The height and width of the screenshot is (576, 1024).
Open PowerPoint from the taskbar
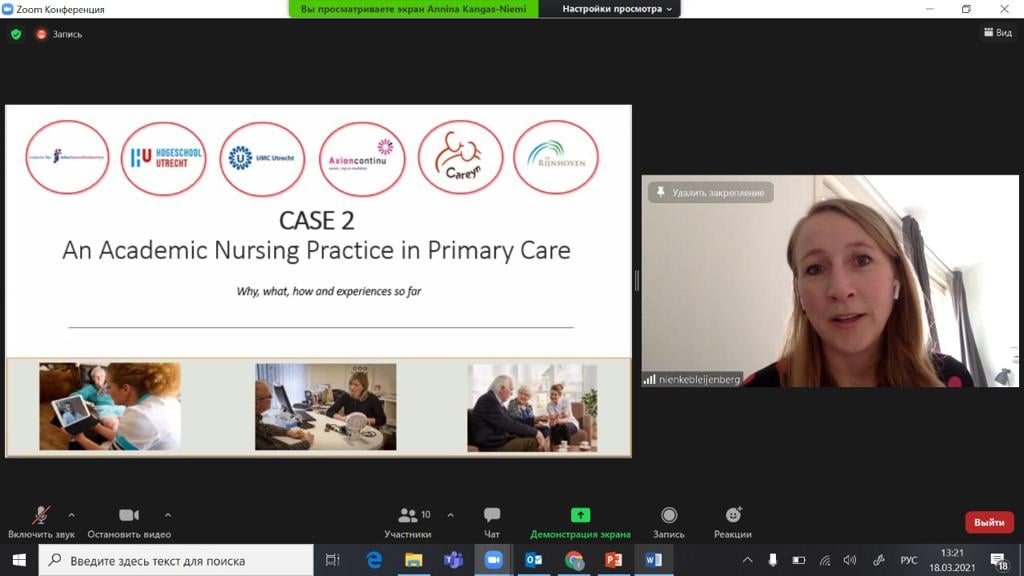[x=613, y=560]
